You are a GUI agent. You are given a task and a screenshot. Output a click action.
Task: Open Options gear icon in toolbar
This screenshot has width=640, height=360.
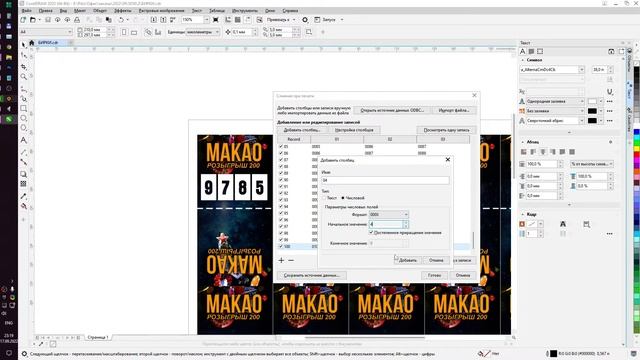coord(305,20)
